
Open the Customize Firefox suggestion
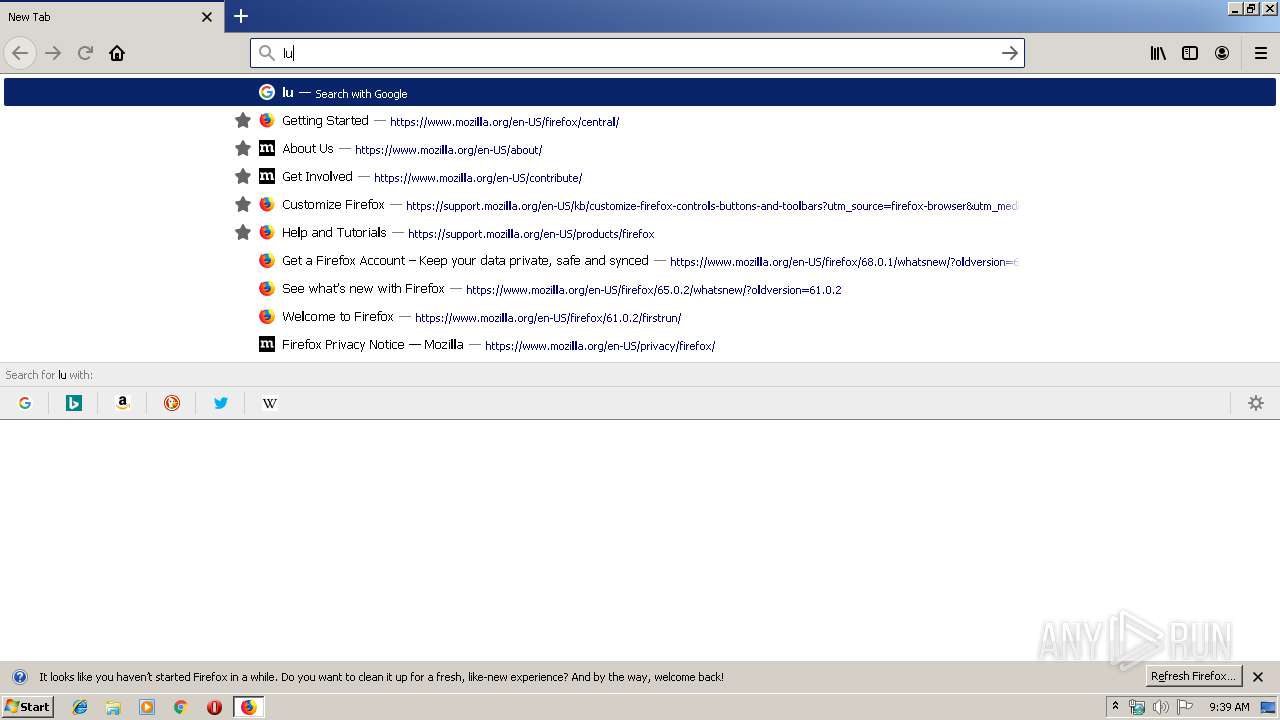[640, 204]
